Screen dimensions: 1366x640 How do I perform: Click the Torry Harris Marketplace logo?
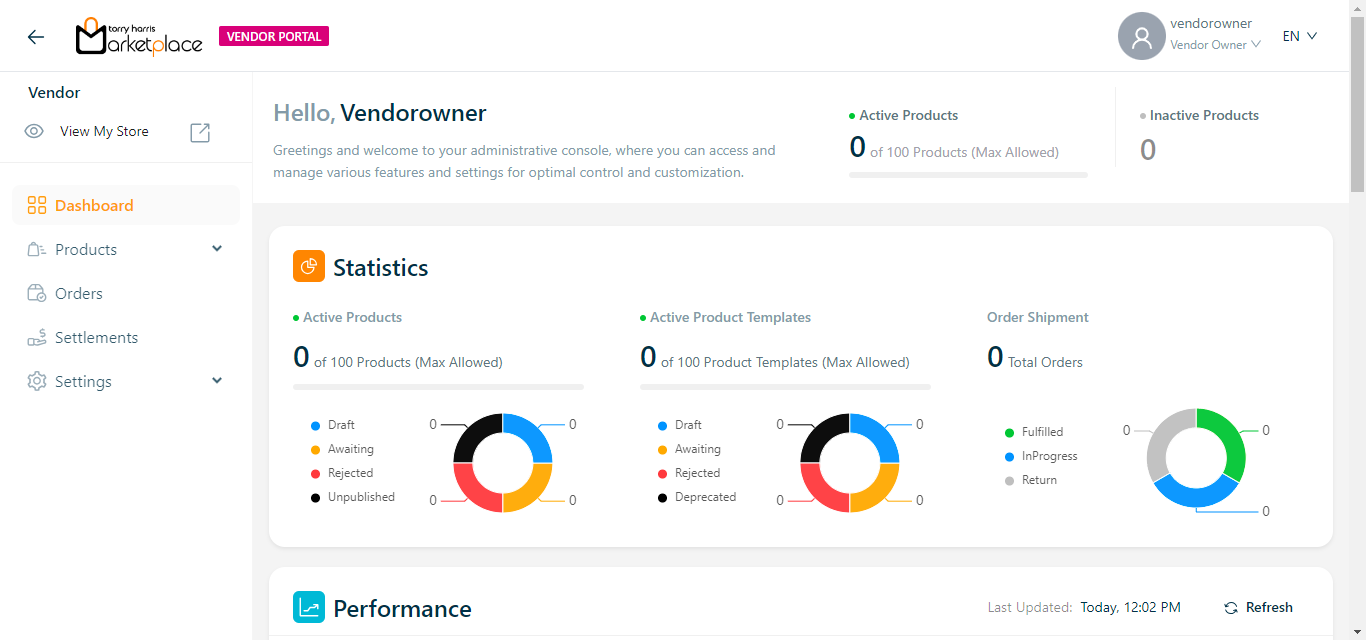[x=139, y=37]
